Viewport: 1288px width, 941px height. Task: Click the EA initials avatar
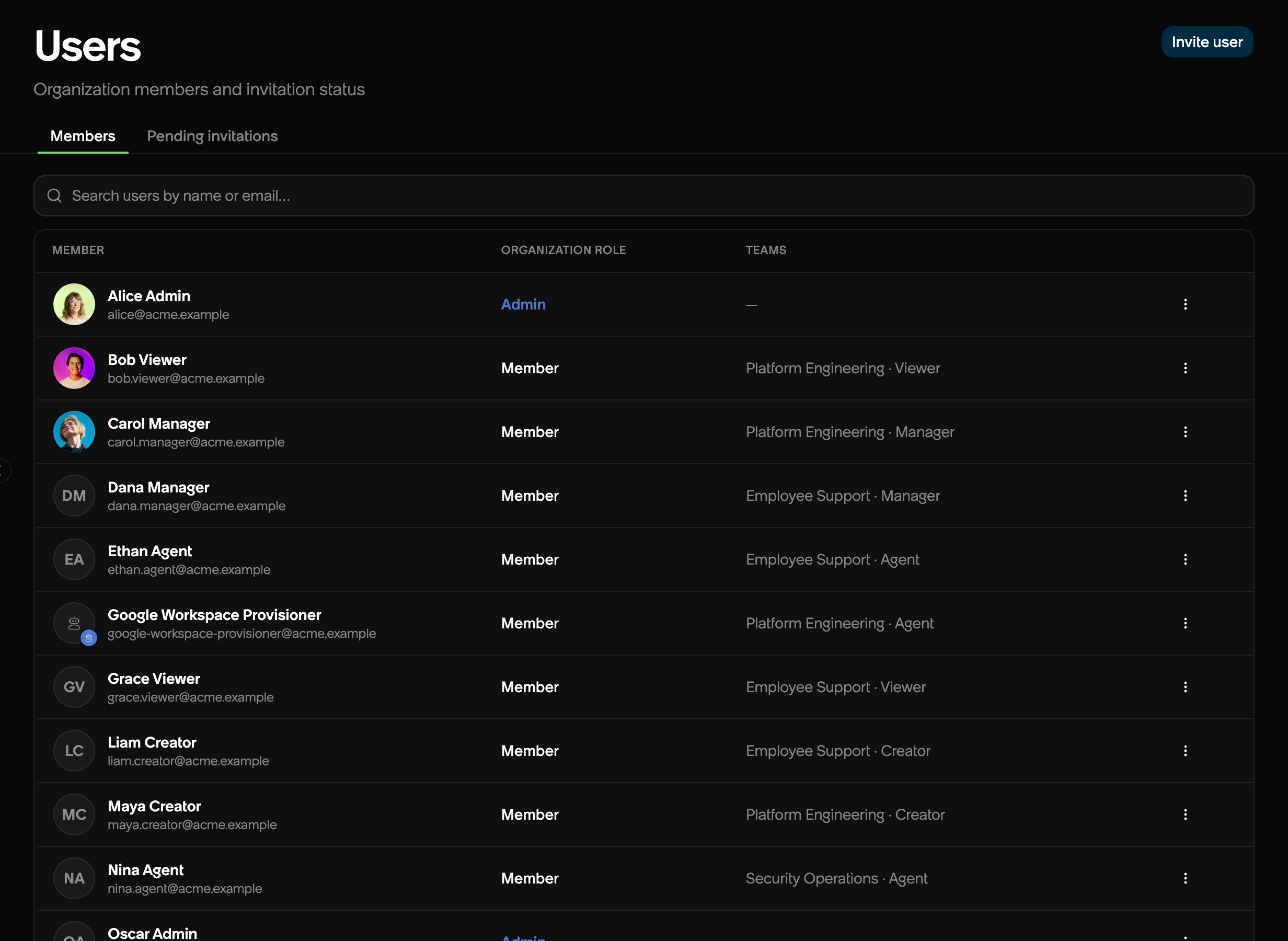[x=74, y=559]
